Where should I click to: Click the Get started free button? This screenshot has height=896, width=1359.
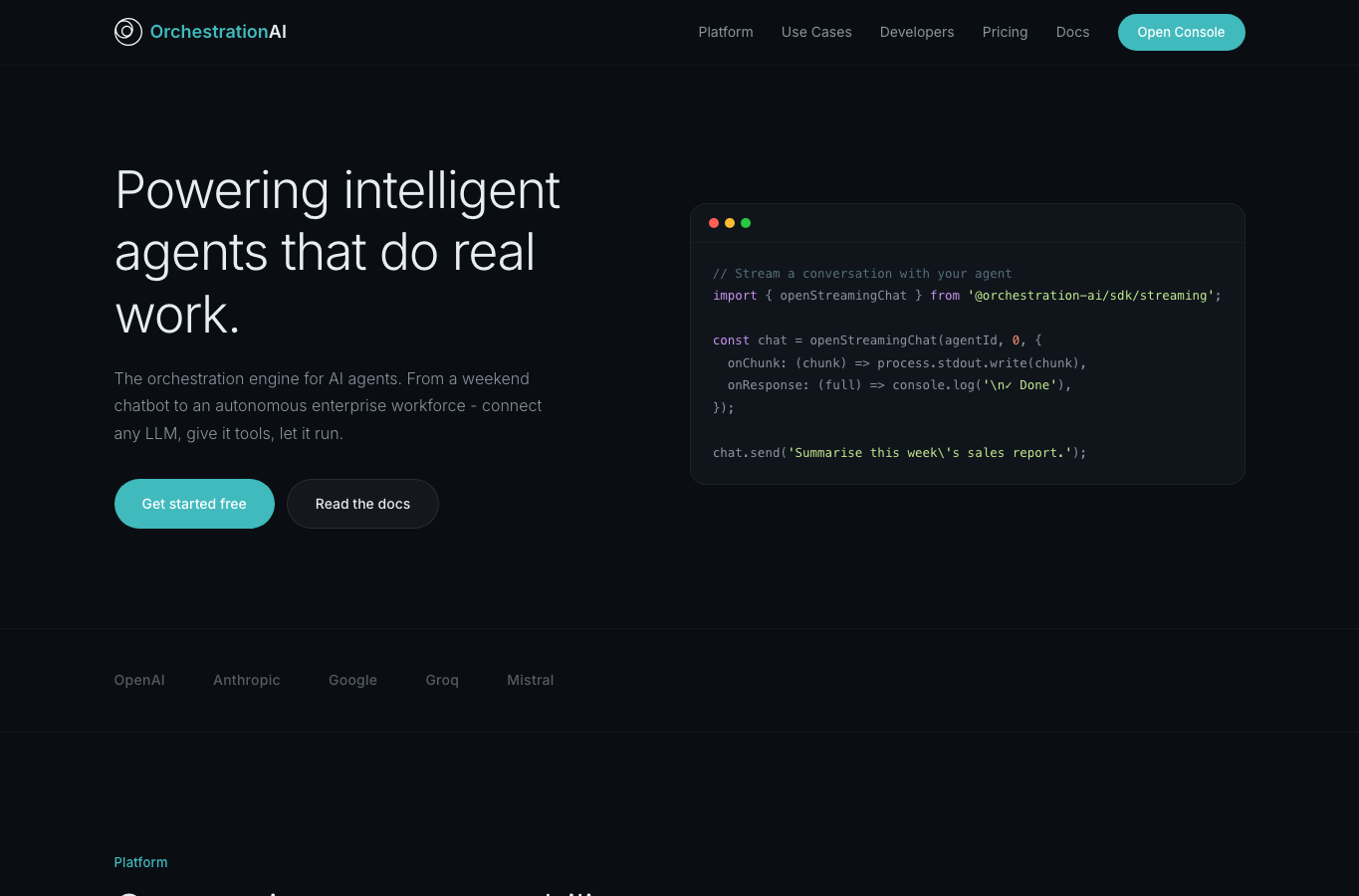pos(194,504)
